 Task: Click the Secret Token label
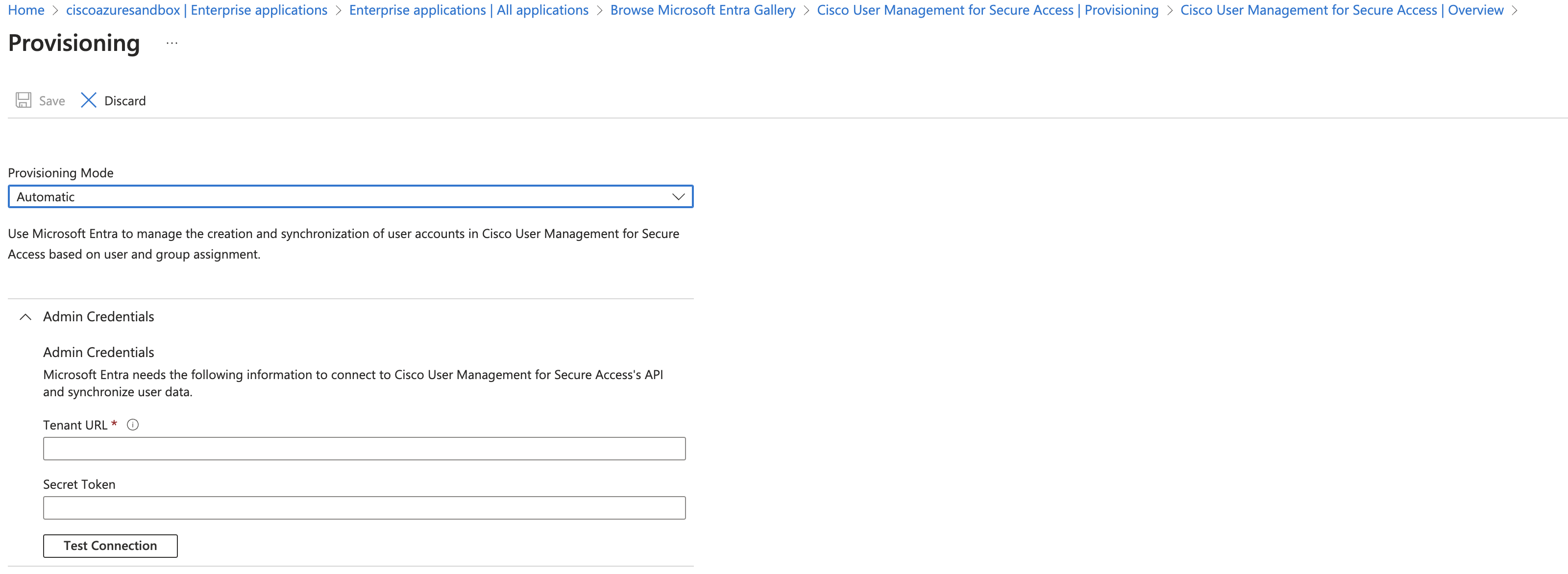tap(79, 484)
